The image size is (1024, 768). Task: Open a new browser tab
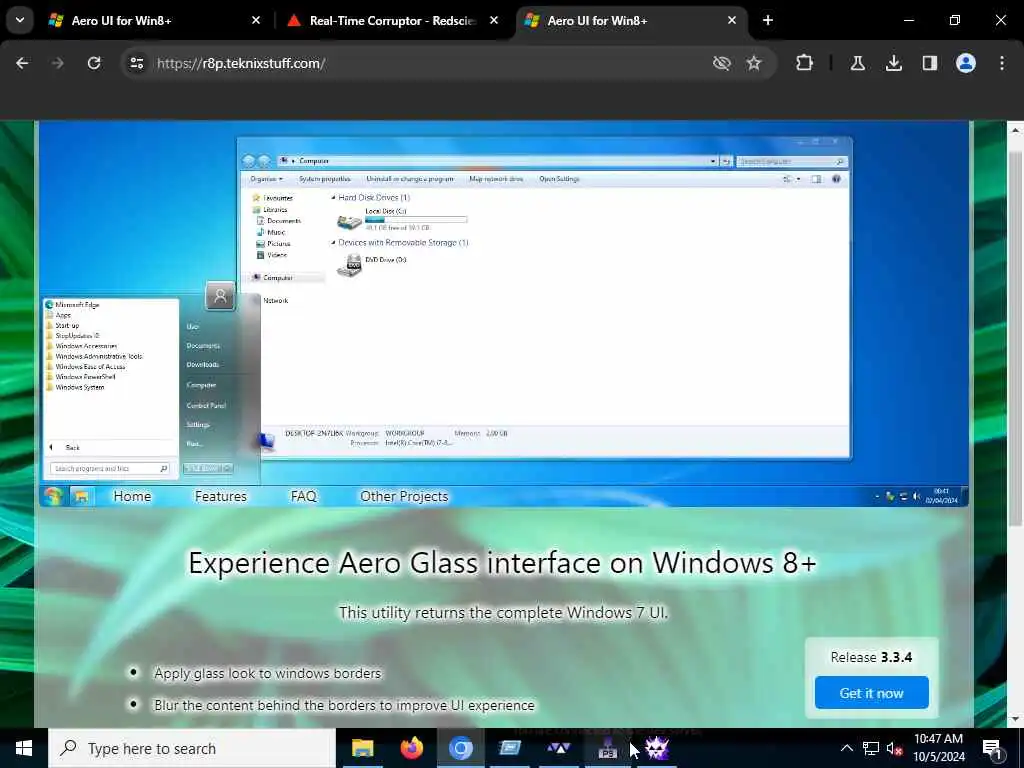coord(768,21)
